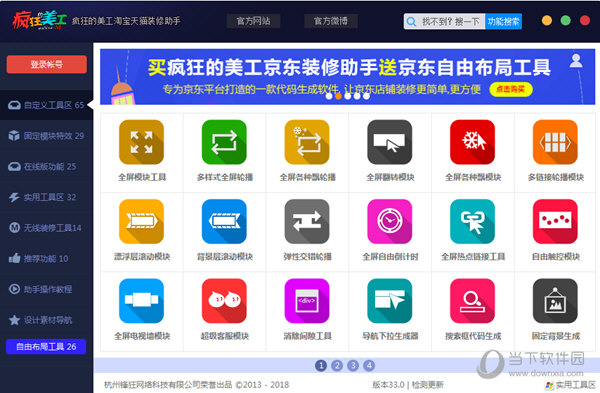Launch the 多链接轮播模块 orange icon

click(x=555, y=142)
